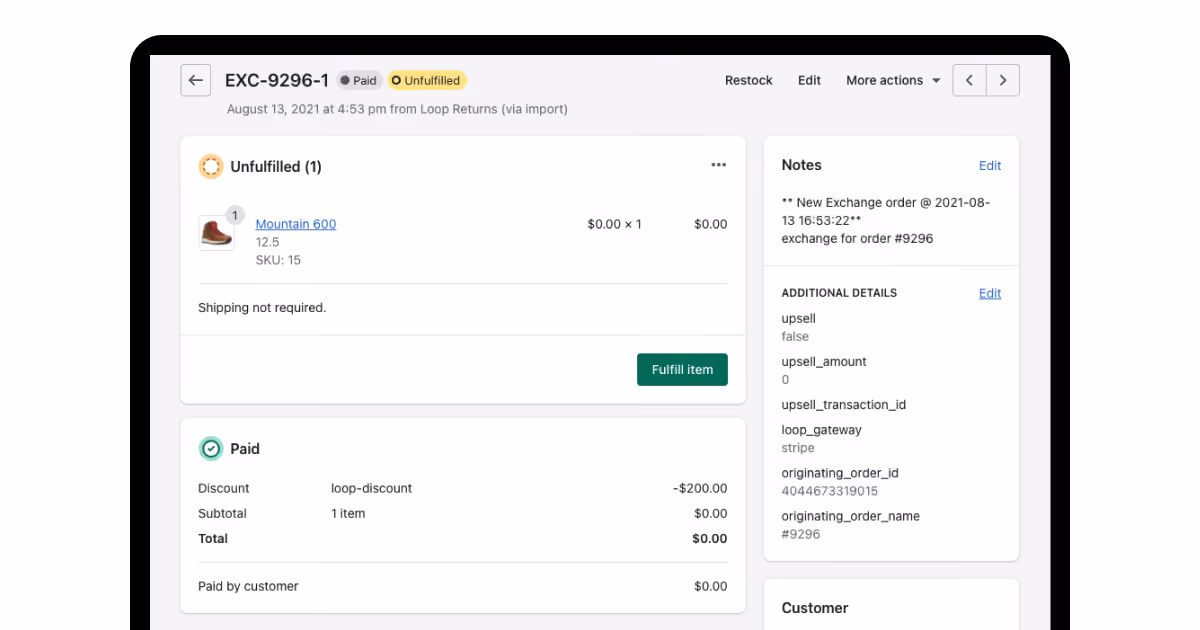Click the Customer section heading

pyautogui.click(x=815, y=608)
